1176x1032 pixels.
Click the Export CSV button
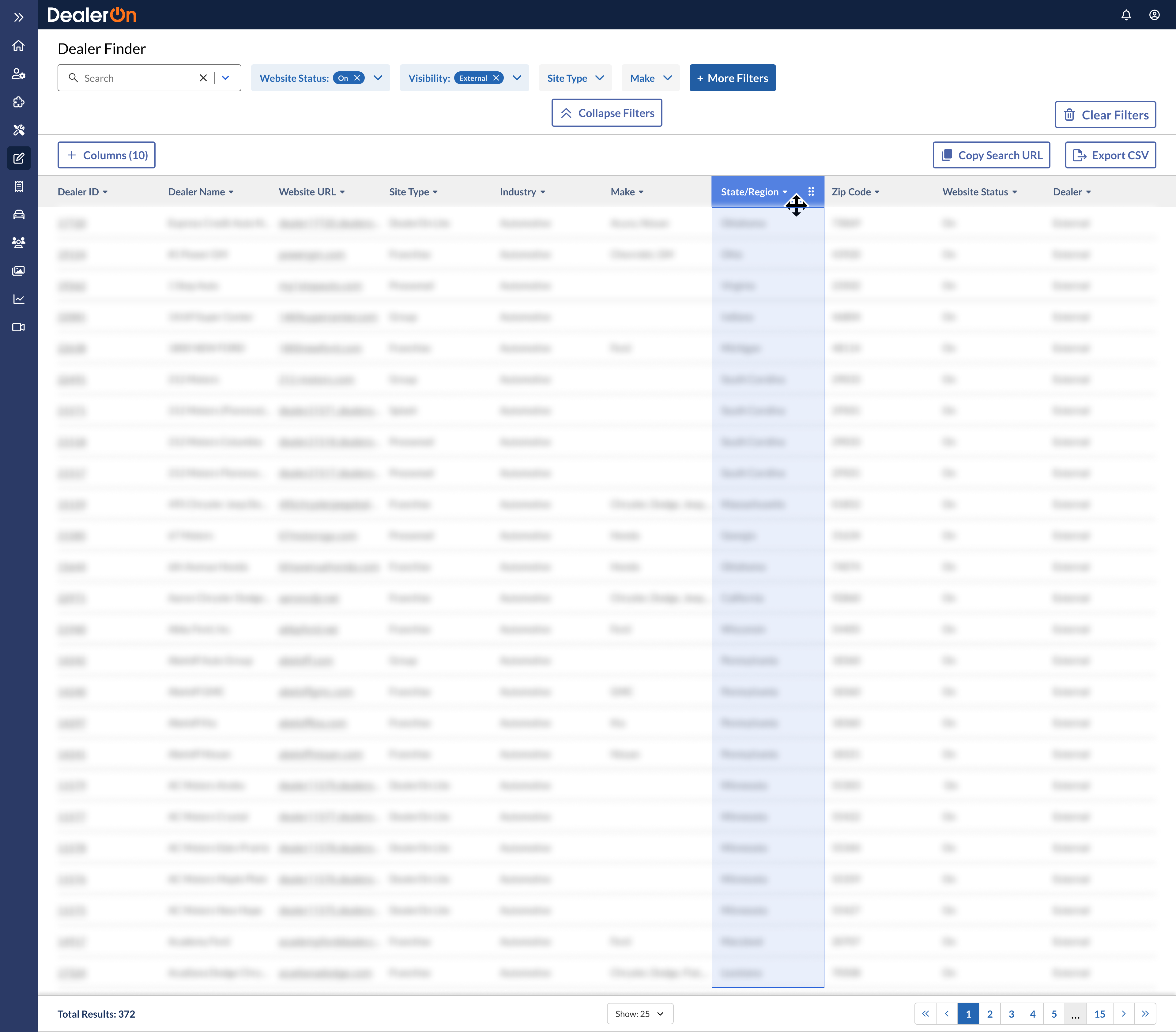point(1110,155)
